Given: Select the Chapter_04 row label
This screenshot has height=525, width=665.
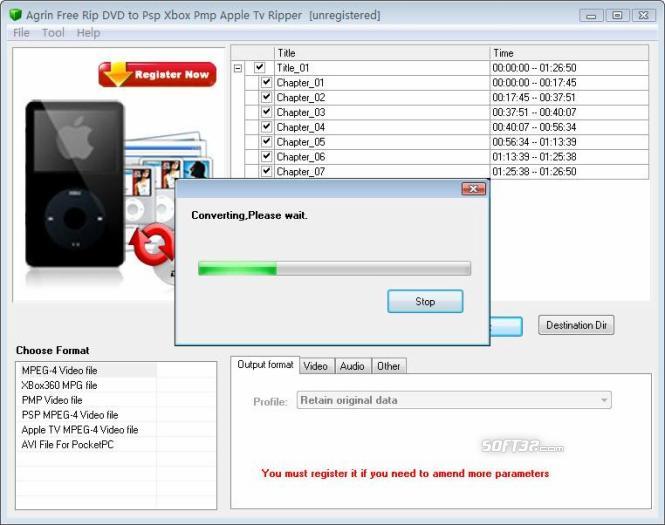Looking at the screenshot, I should tap(301, 127).
